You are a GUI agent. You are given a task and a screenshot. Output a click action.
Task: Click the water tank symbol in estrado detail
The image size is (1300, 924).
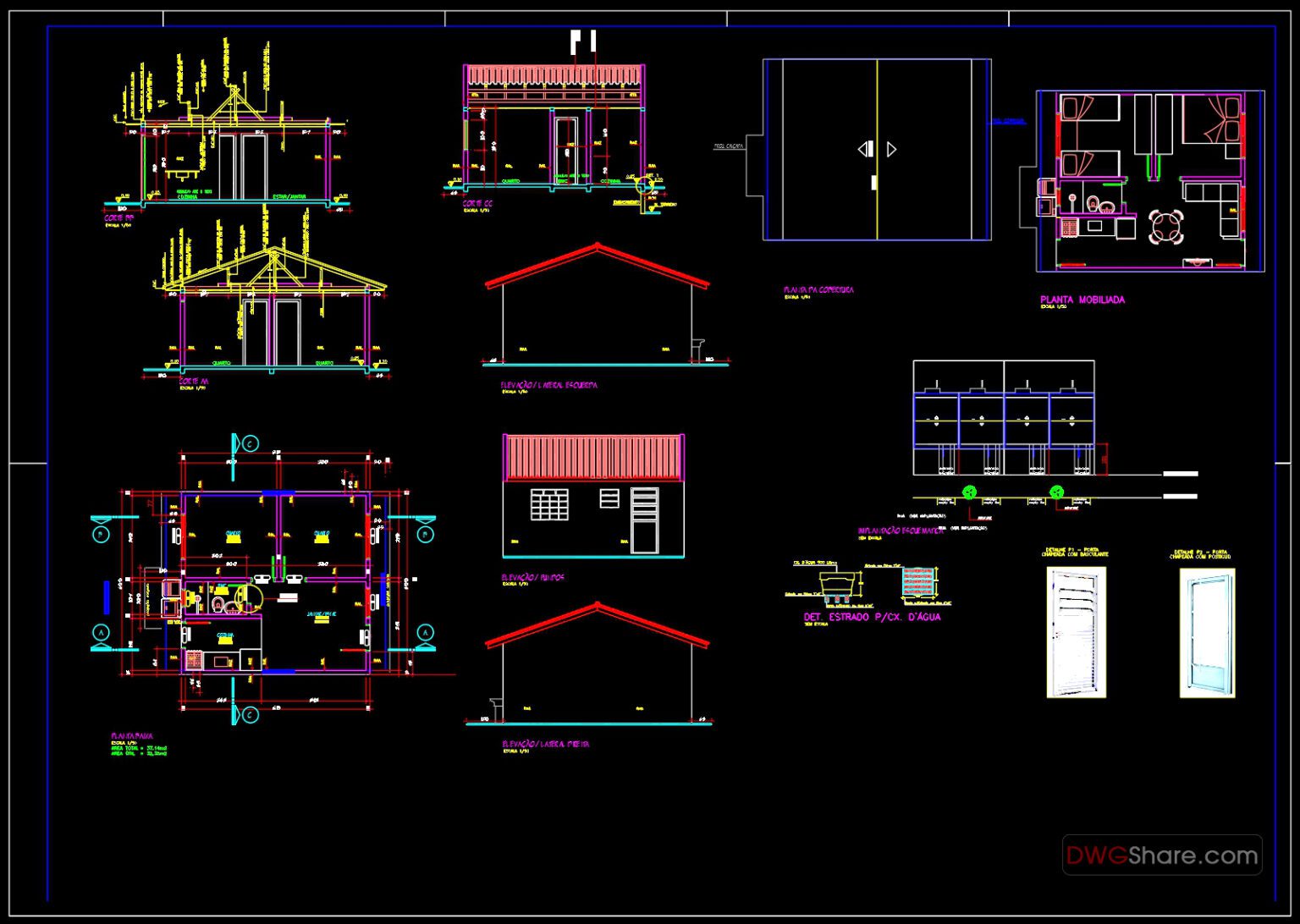(x=838, y=584)
